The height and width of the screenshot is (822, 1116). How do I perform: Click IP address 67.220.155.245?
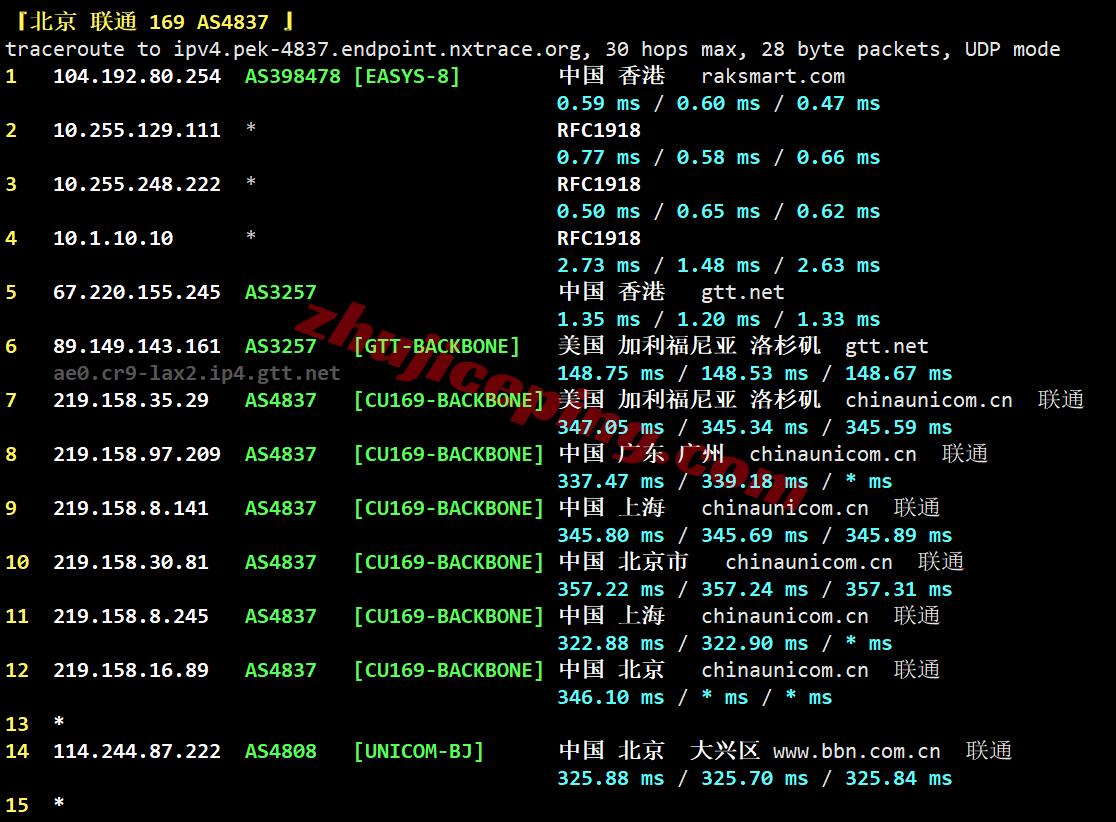pos(137,293)
